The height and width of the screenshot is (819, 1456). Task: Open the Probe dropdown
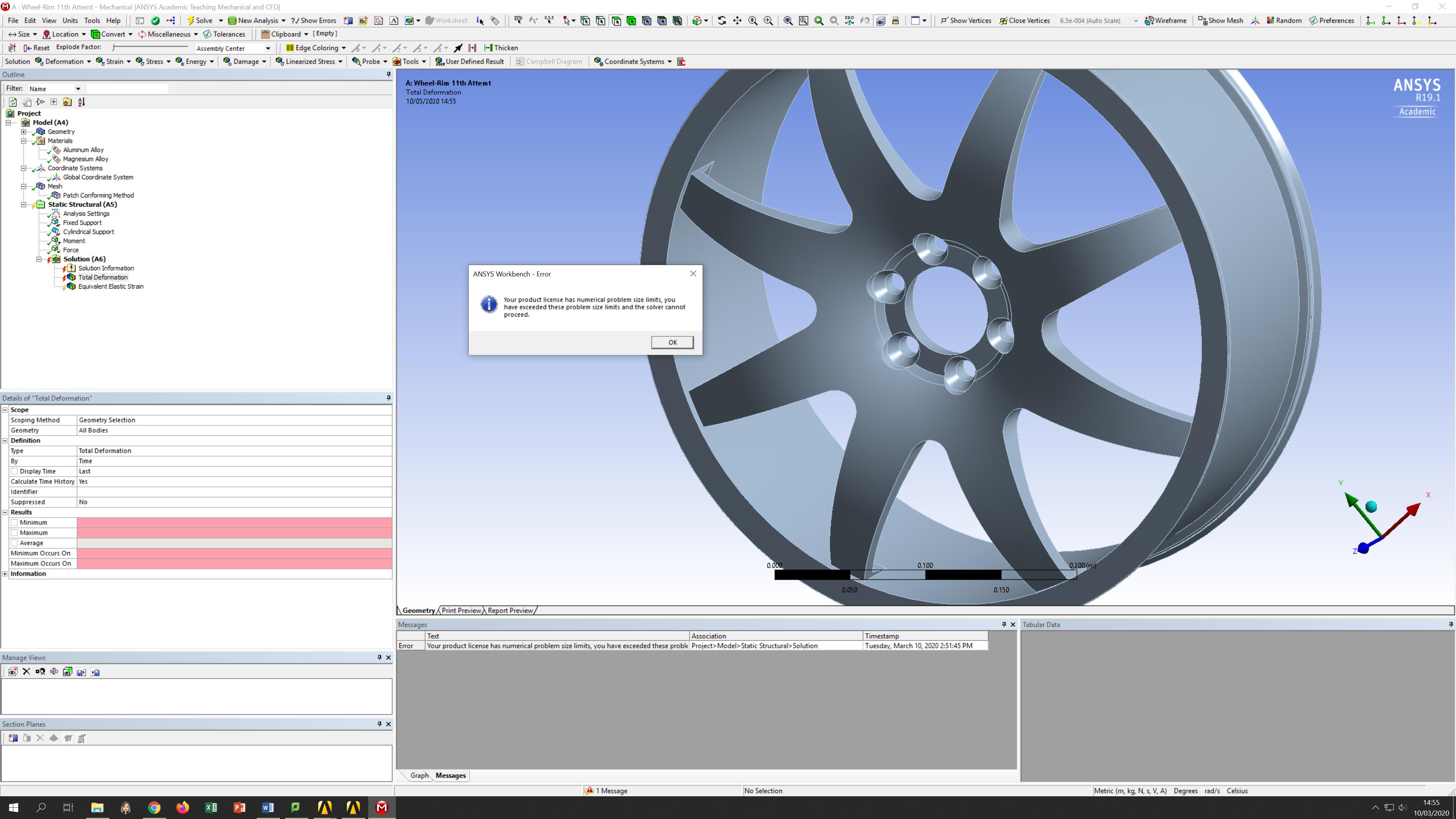(369, 61)
